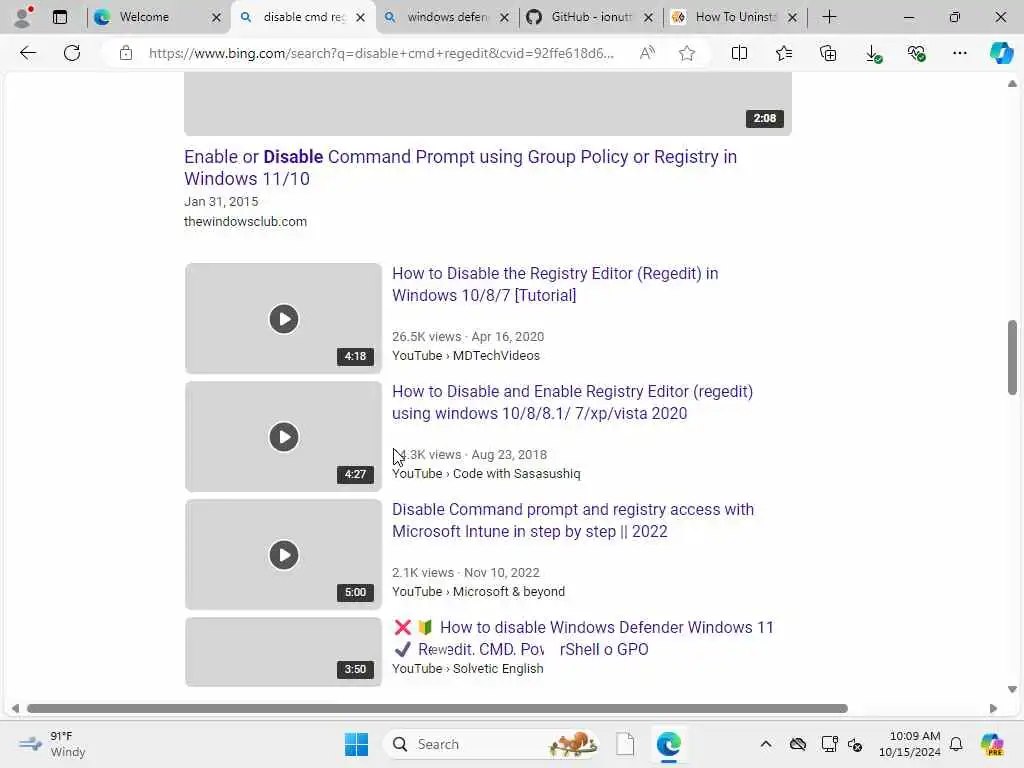
Task: Close the Welcome tab
Action: point(216,18)
